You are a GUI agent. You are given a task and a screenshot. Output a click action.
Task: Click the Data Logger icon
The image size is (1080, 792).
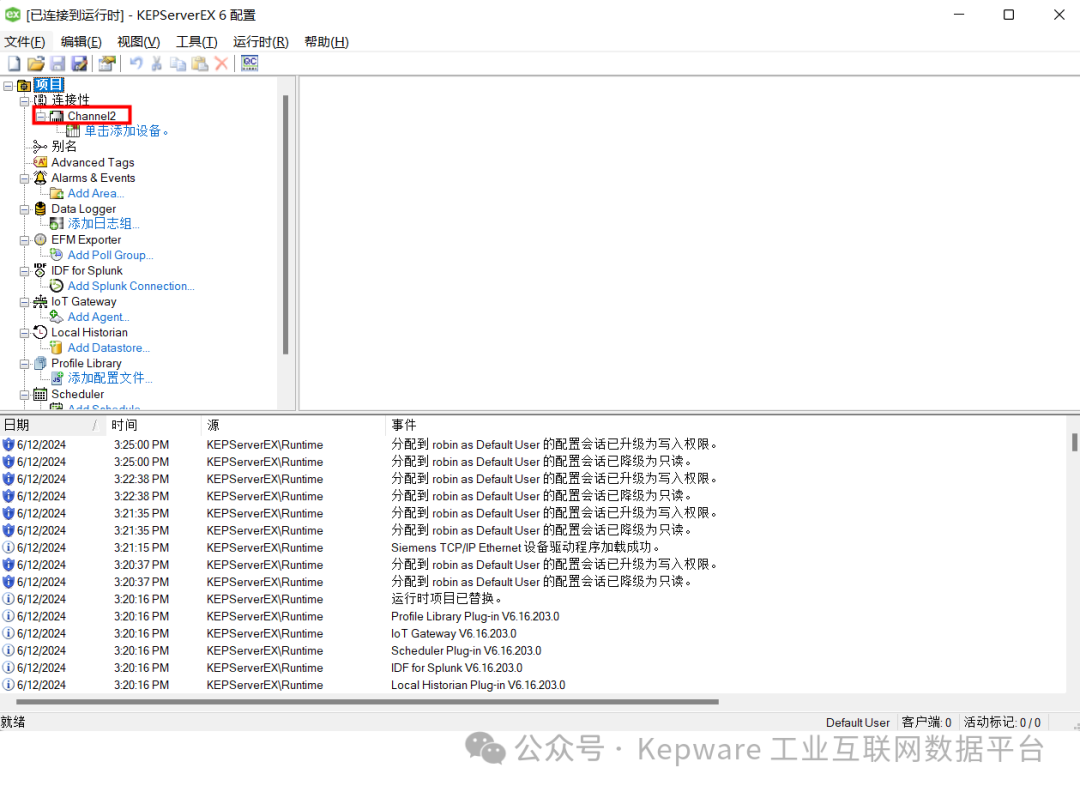pos(40,209)
